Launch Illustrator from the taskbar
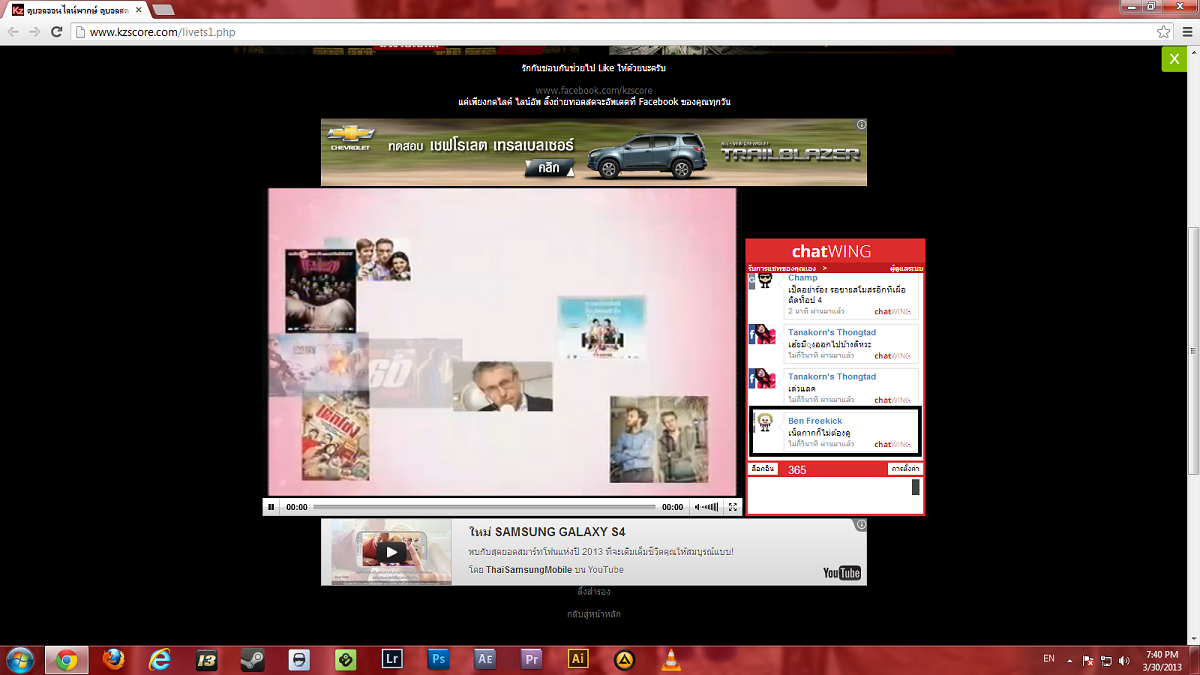Viewport: 1200px width, 675px height. click(x=577, y=660)
